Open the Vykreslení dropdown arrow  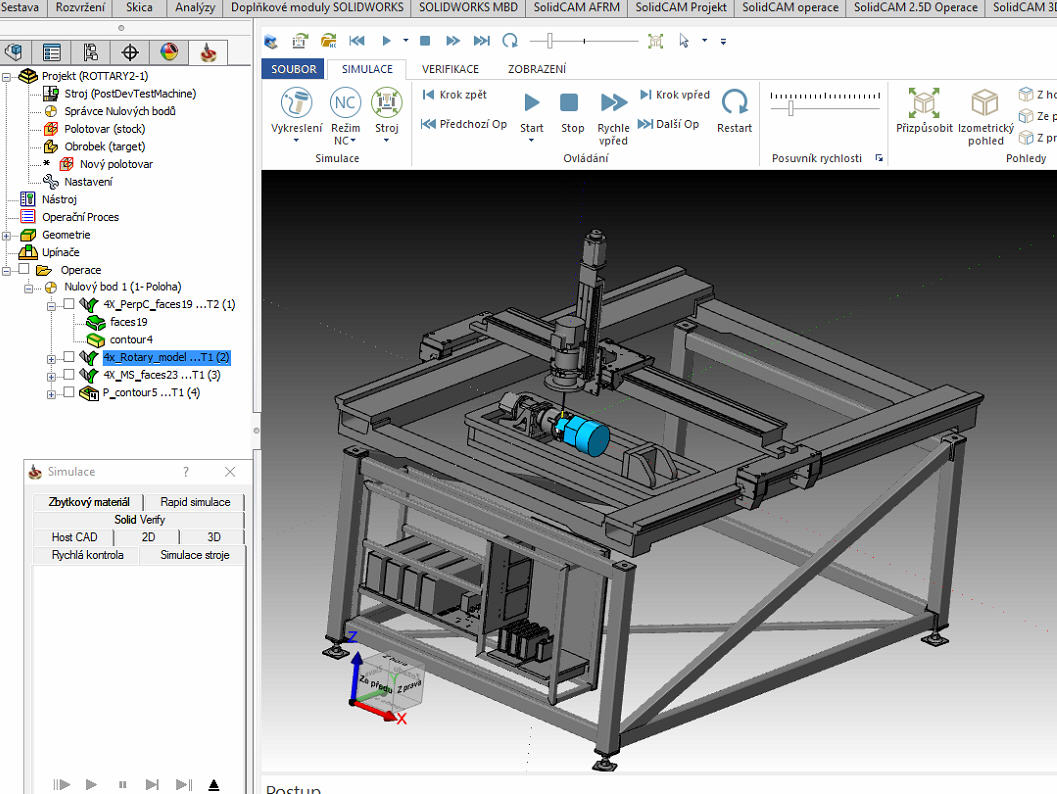(297, 141)
